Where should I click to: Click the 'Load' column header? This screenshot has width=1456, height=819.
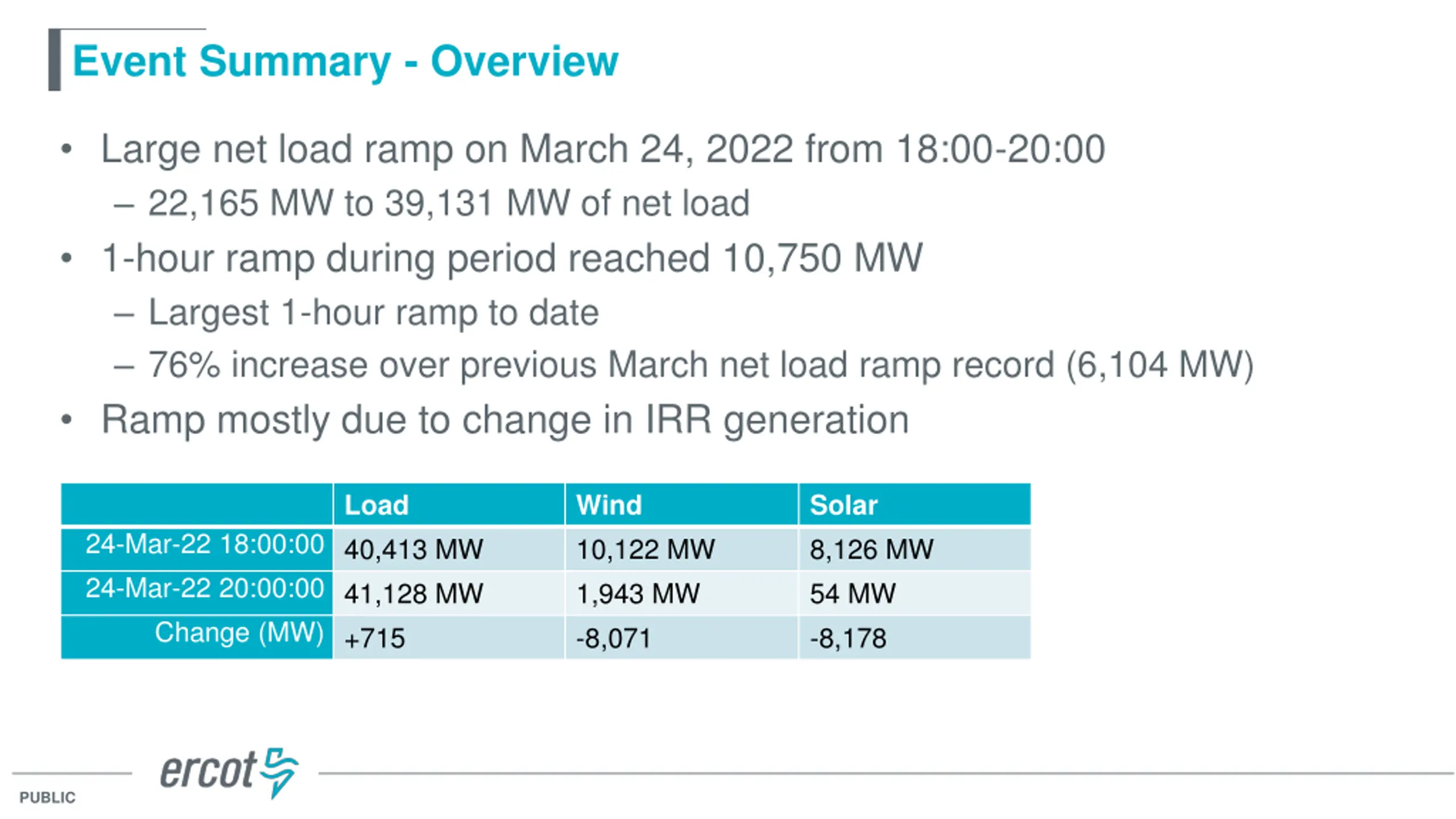click(449, 504)
